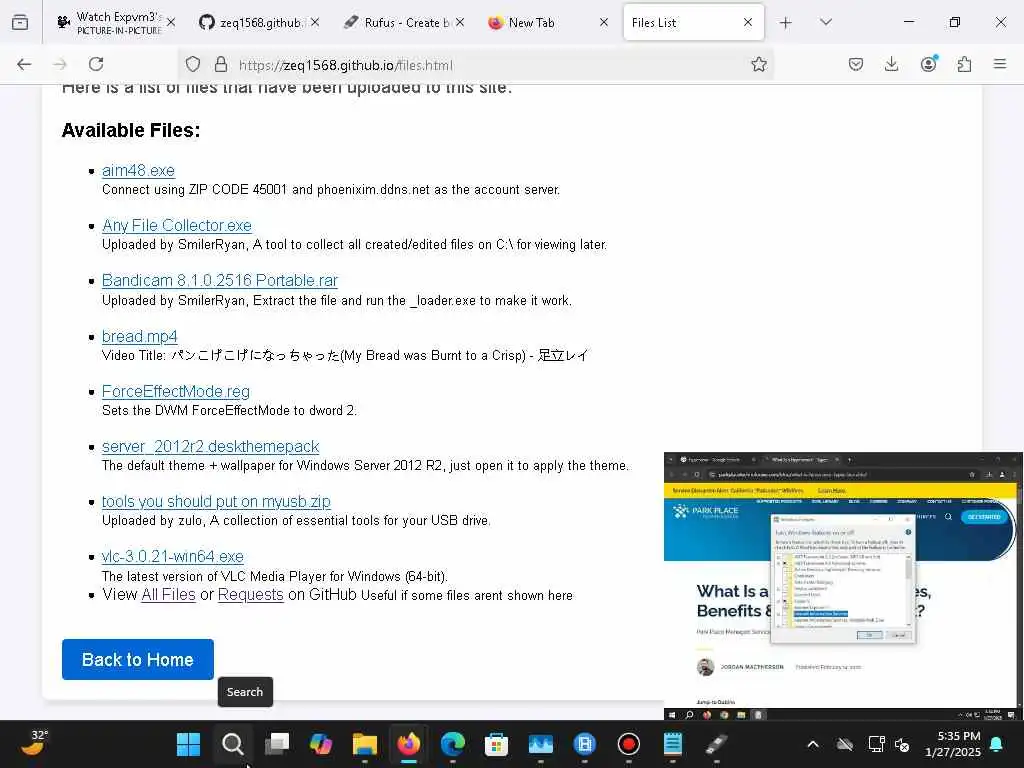Go back with the Back arrow
The height and width of the screenshot is (768, 1024).
point(24,64)
